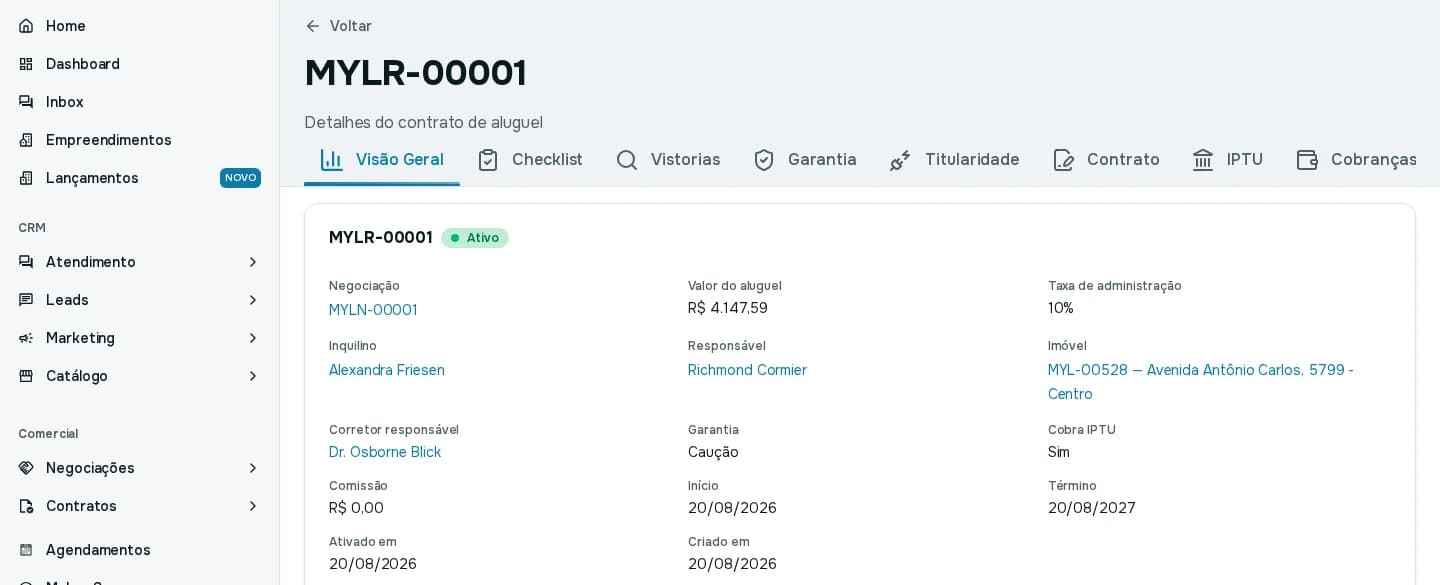The image size is (1440, 585).
Task: Click the Visão Geral chart icon
Action: click(x=331, y=160)
